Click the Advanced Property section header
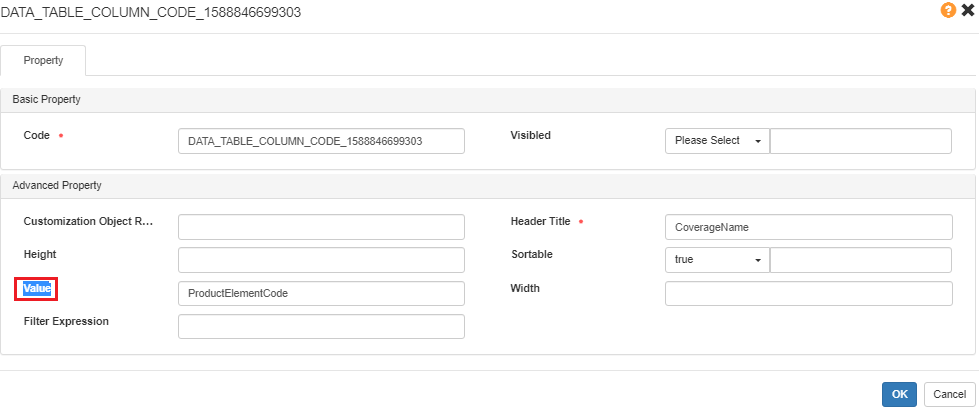The height and width of the screenshot is (410, 979). click(x=56, y=186)
